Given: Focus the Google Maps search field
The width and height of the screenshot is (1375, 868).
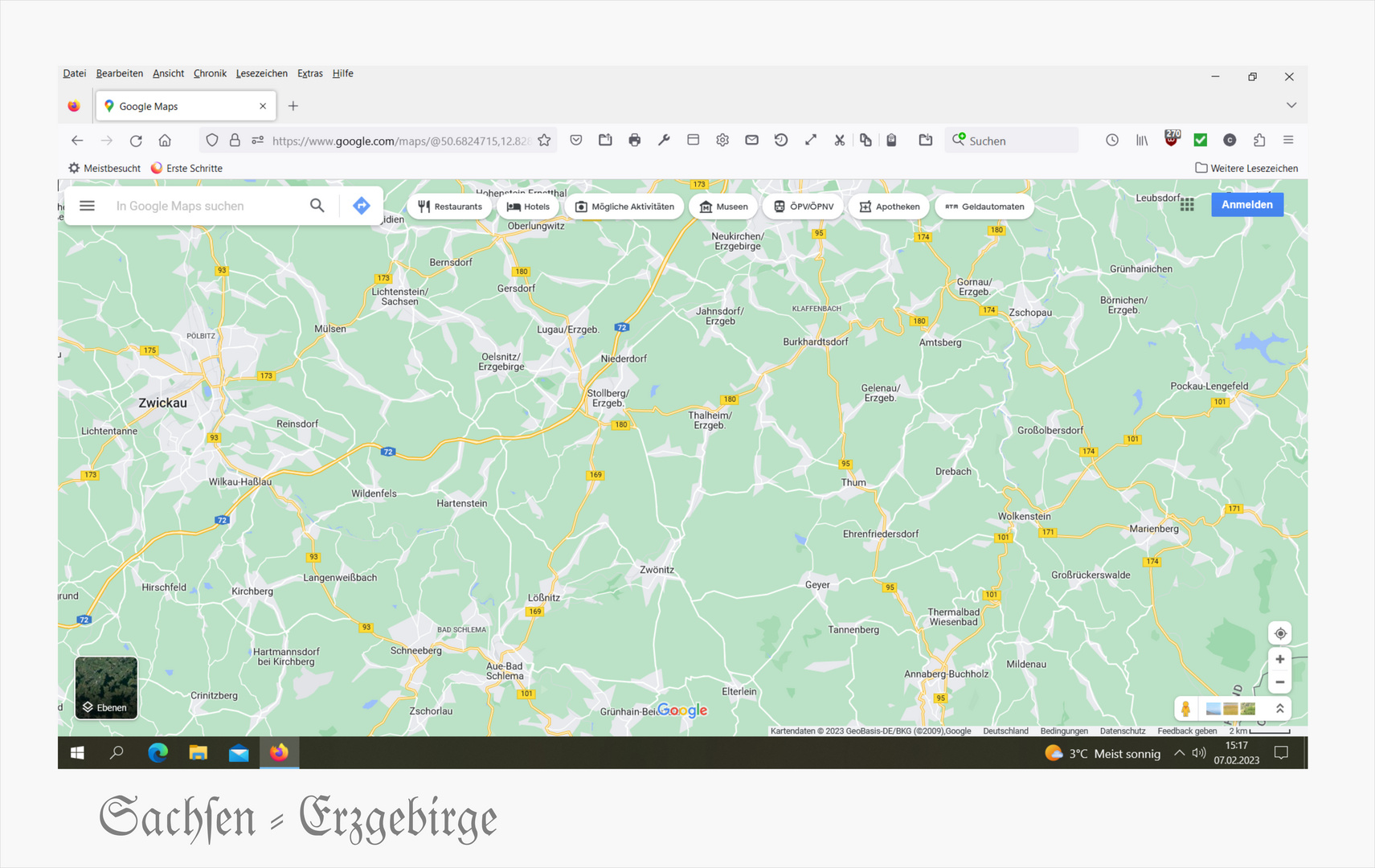Looking at the screenshot, I should (x=205, y=206).
